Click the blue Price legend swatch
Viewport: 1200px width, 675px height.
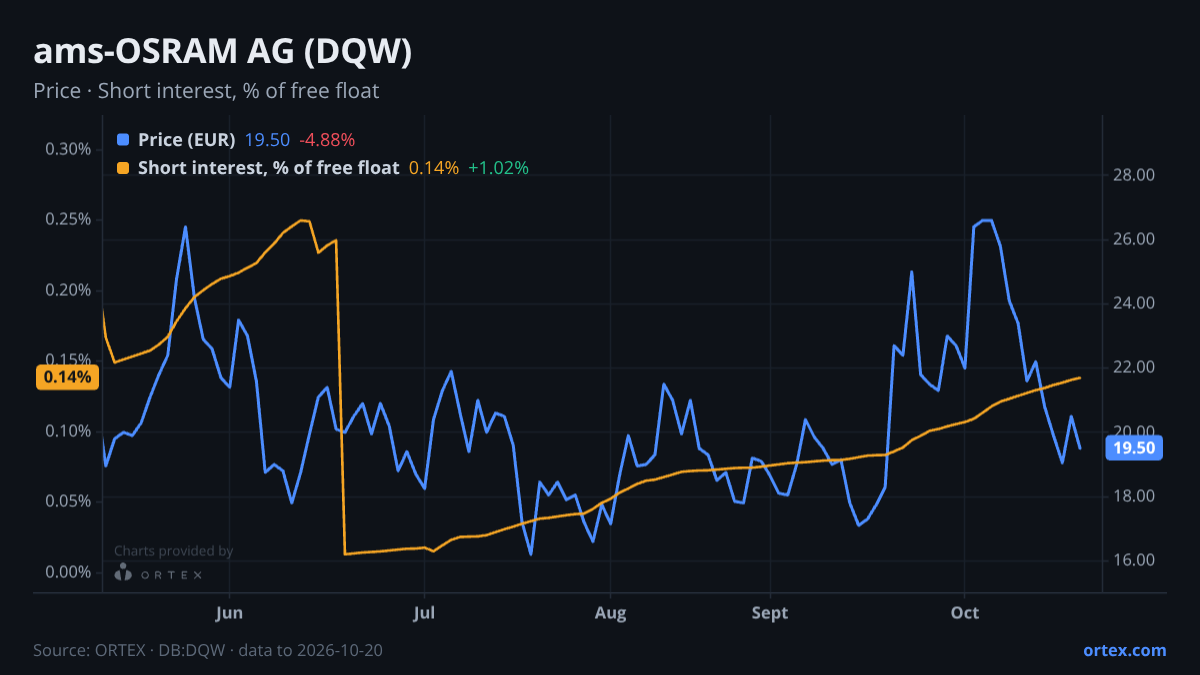pyautogui.click(x=123, y=140)
